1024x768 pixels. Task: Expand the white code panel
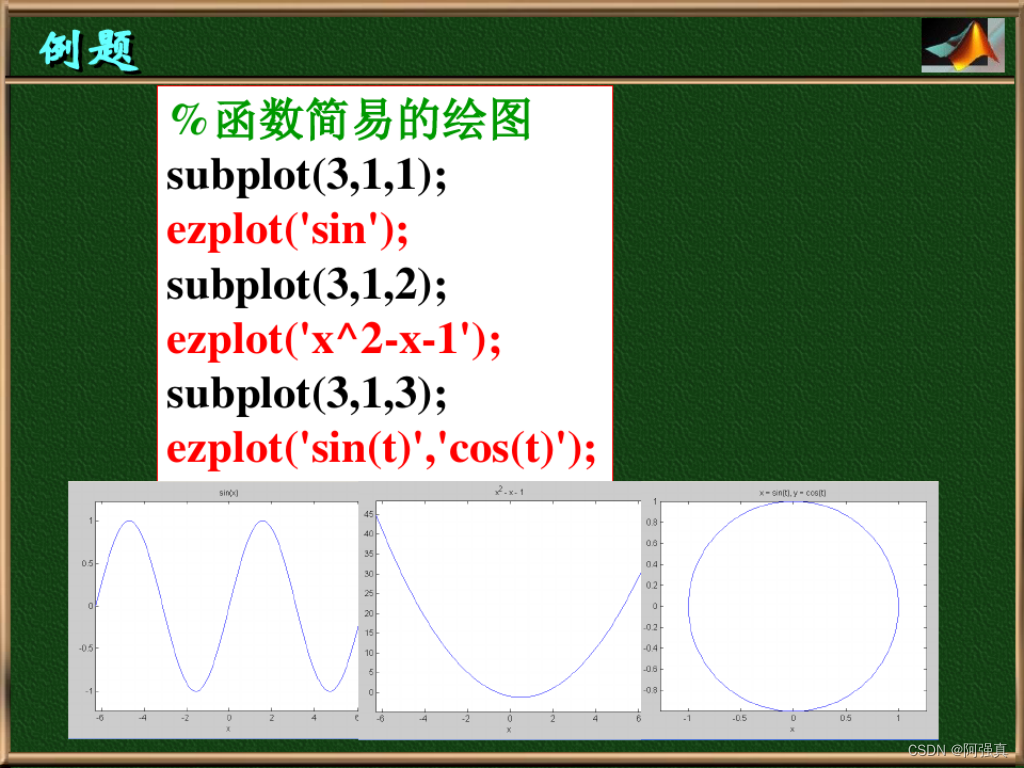(385, 280)
